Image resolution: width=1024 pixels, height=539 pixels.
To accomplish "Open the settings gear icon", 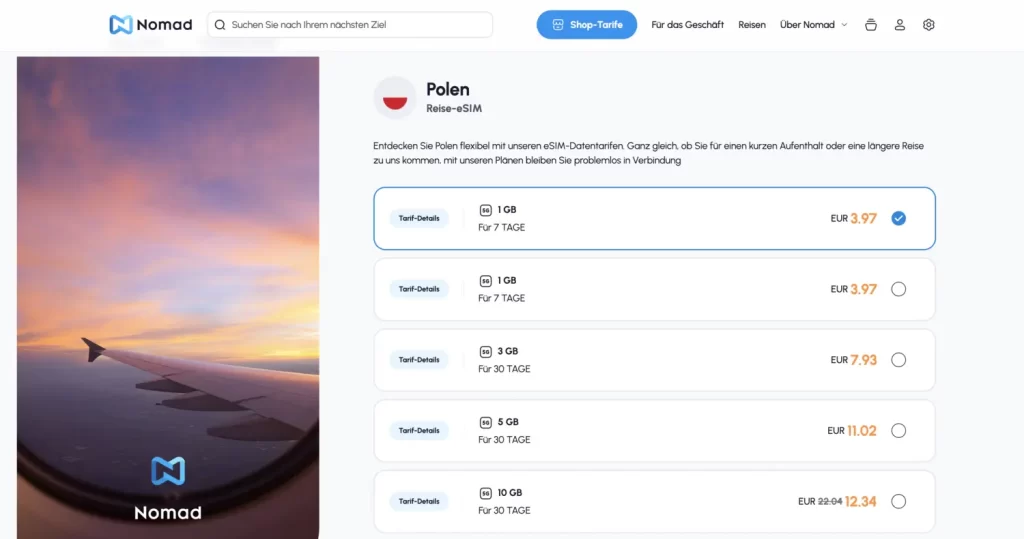I will pyautogui.click(x=929, y=25).
